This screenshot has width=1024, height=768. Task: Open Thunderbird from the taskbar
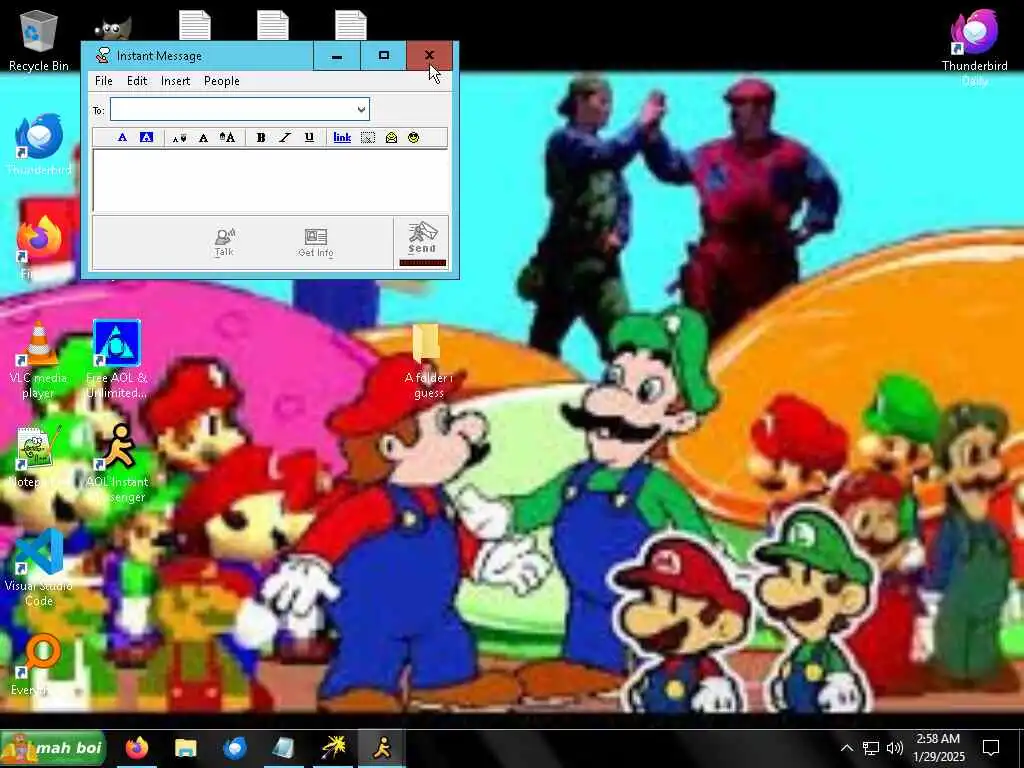234,748
